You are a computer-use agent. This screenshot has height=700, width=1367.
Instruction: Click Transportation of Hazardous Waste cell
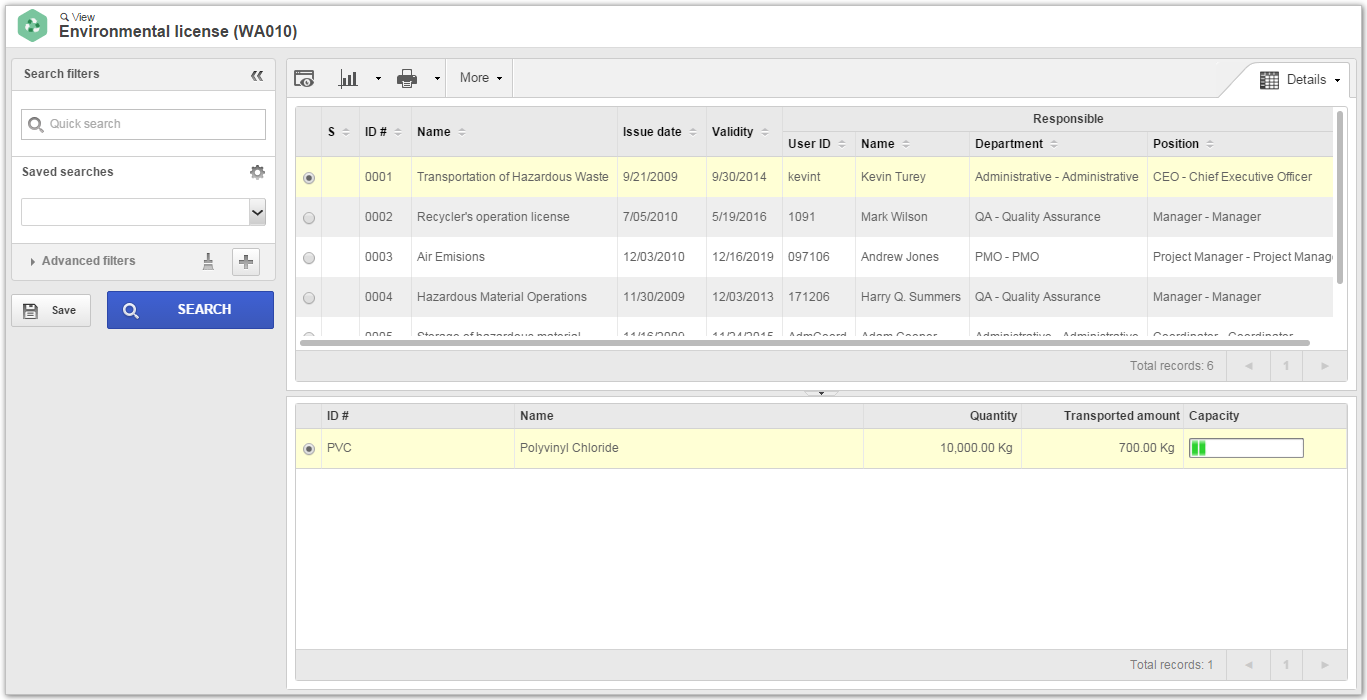coord(514,177)
